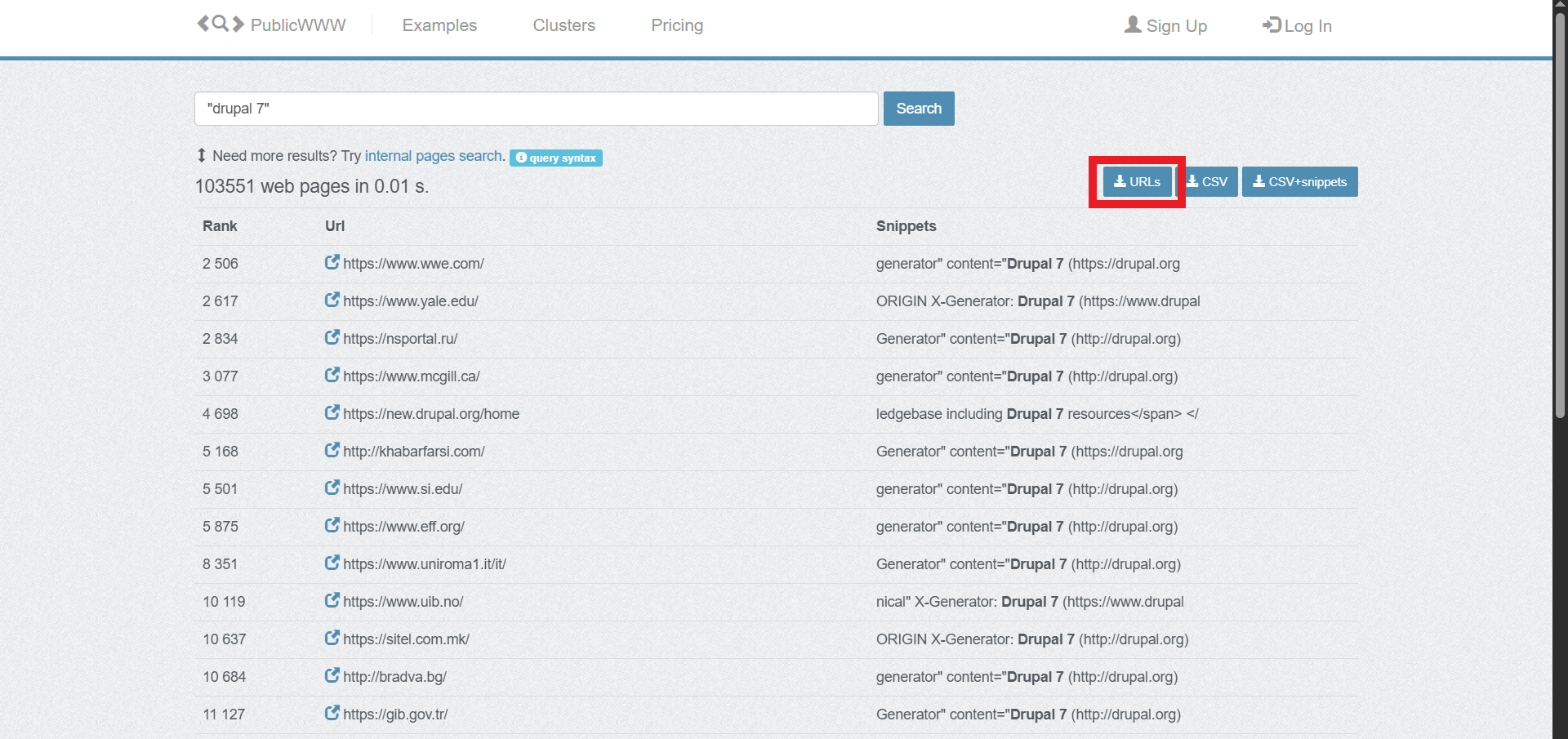
Task: Click rank value 11 127
Action: pyautogui.click(x=224, y=715)
